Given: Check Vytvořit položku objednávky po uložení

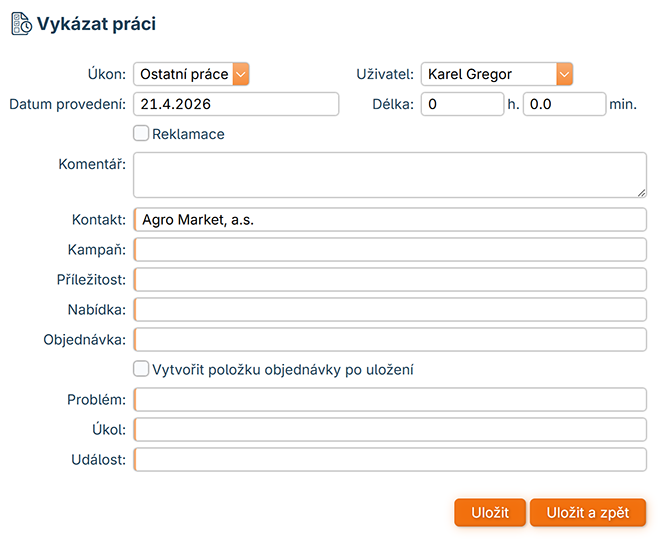Looking at the screenshot, I should point(141,369).
